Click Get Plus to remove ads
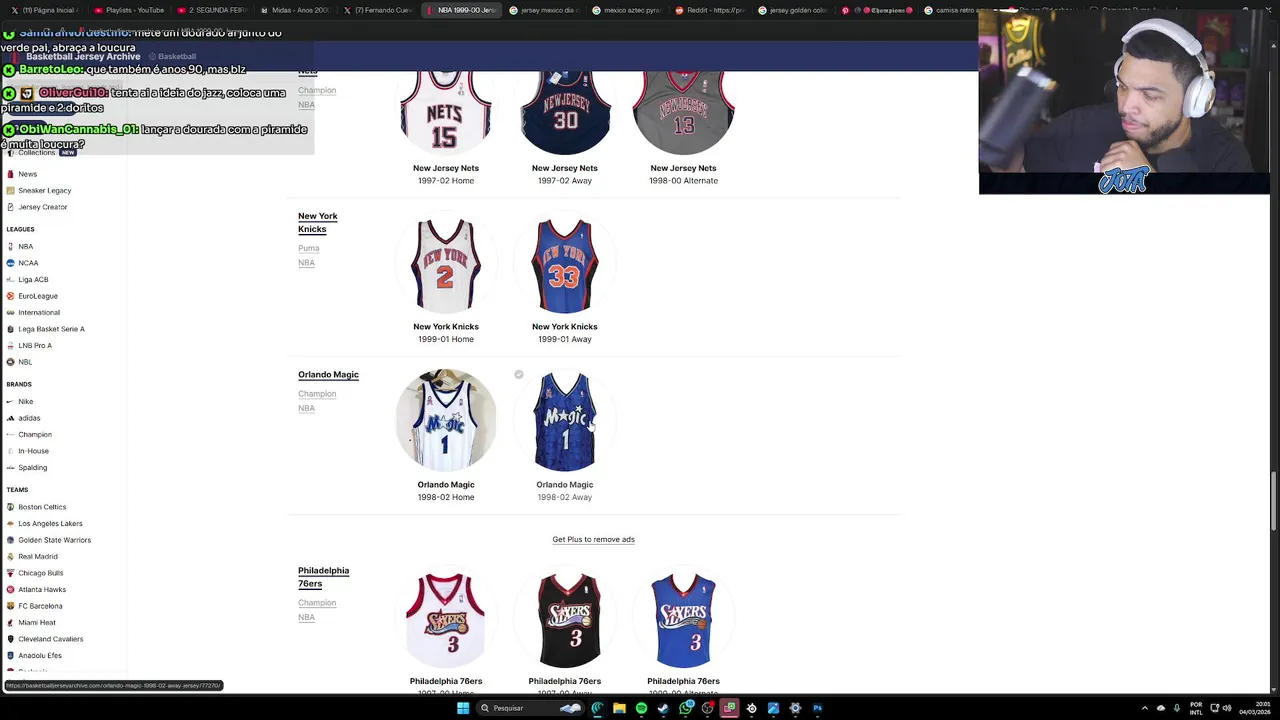 point(593,539)
